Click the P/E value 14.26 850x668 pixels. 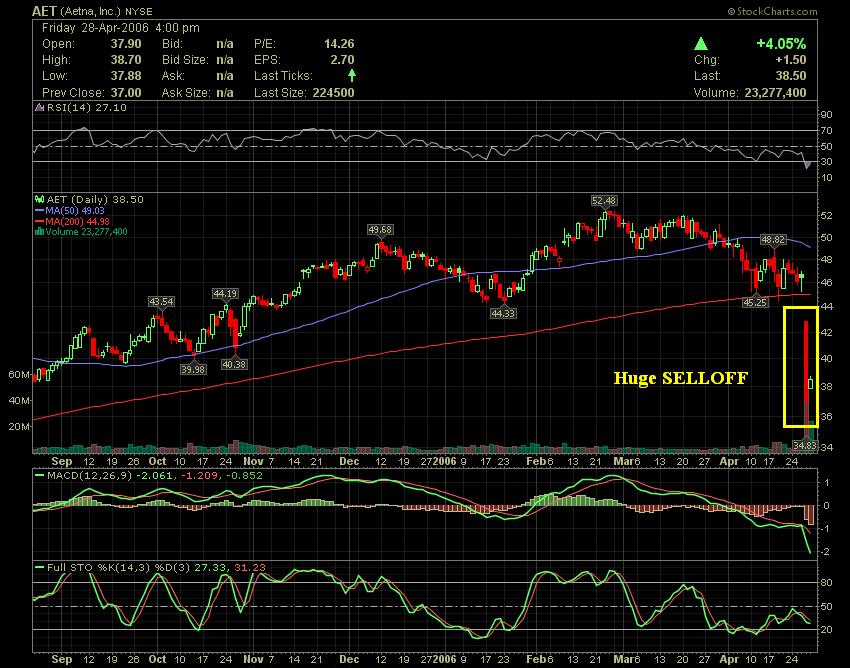click(x=339, y=44)
